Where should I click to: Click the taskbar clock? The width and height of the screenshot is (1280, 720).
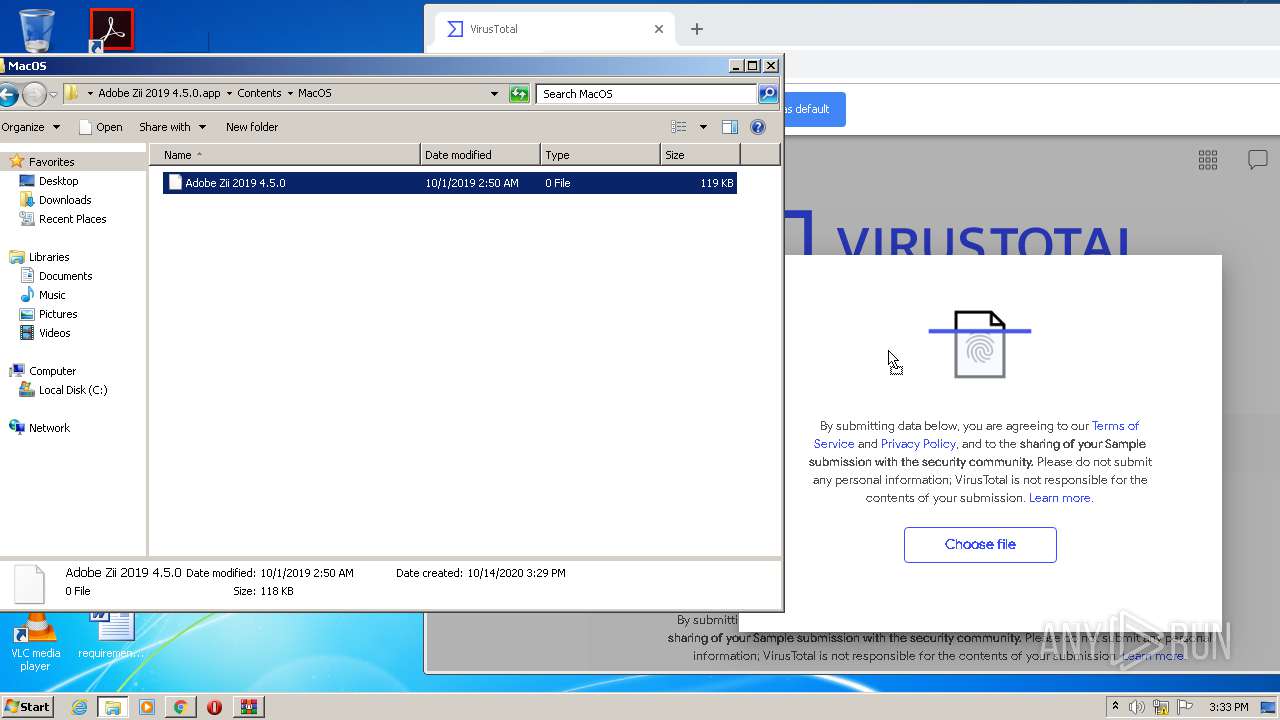[x=1228, y=707]
